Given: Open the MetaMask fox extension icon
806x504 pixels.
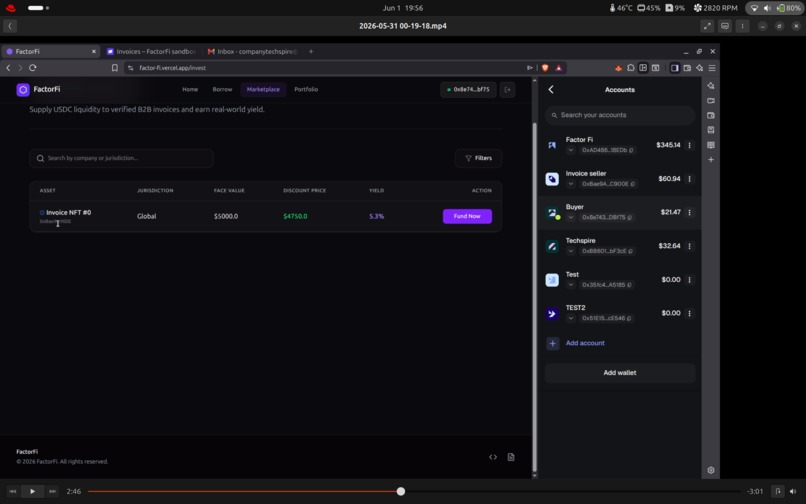Looking at the screenshot, I should [x=618, y=68].
